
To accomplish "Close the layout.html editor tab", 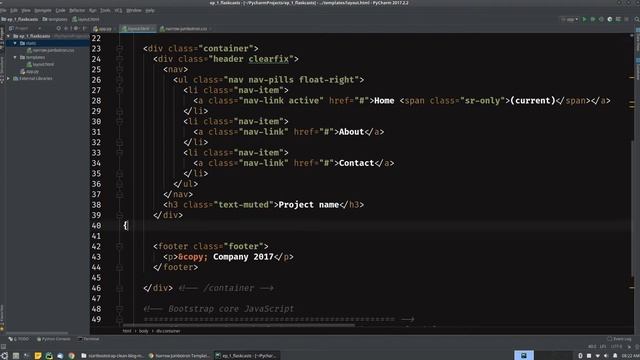I will 153,29.
